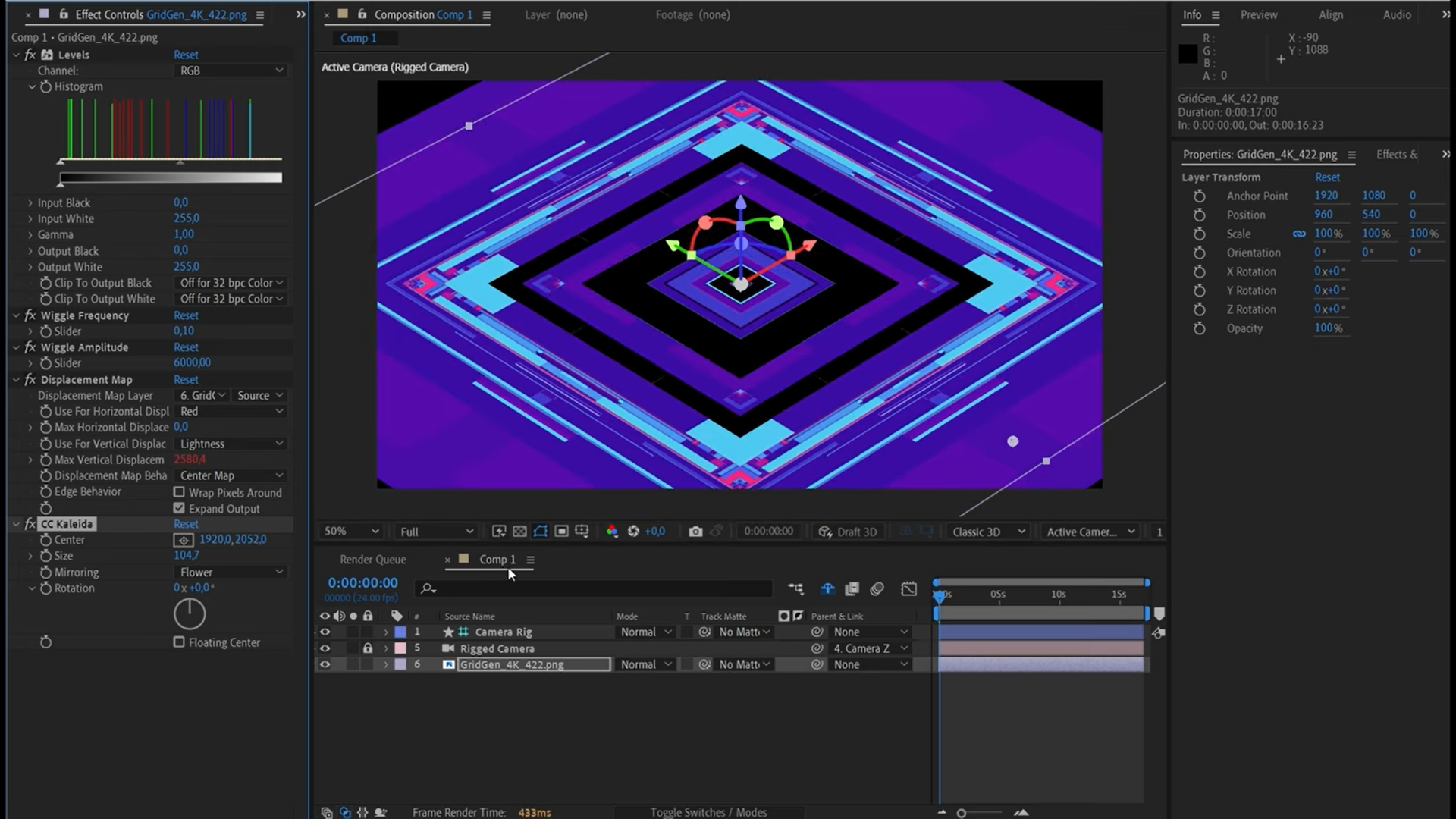
Task: Click the mask and shape path visibility icon
Action: pyautogui.click(x=540, y=532)
